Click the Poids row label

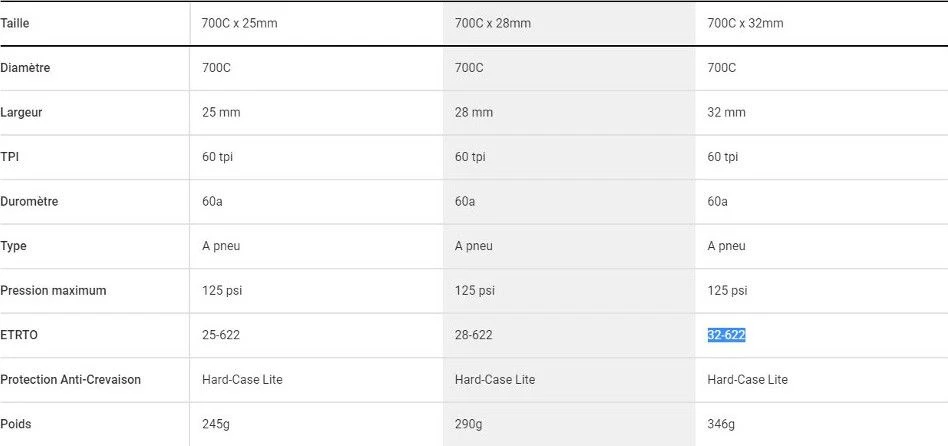pos(16,424)
